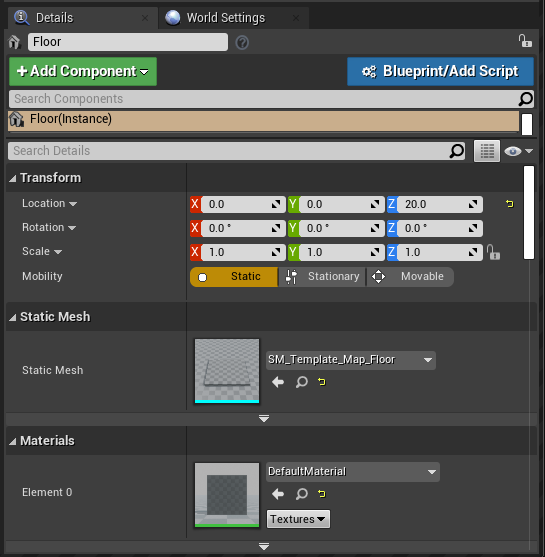
Task: Use selected asset arrow for Element 0 material
Action: (x=278, y=494)
